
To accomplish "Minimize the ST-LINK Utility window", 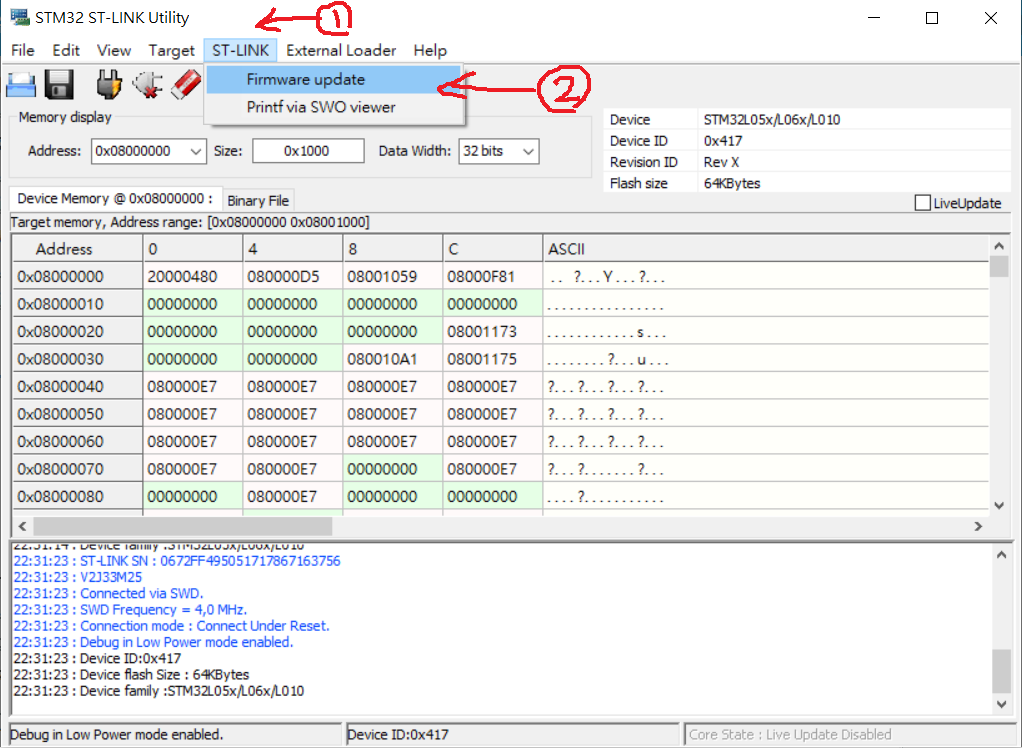I will click(874, 18).
